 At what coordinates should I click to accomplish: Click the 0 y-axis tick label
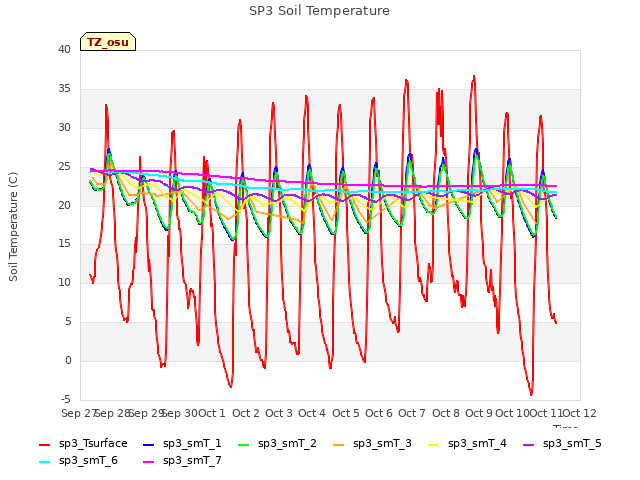[x=68, y=360]
